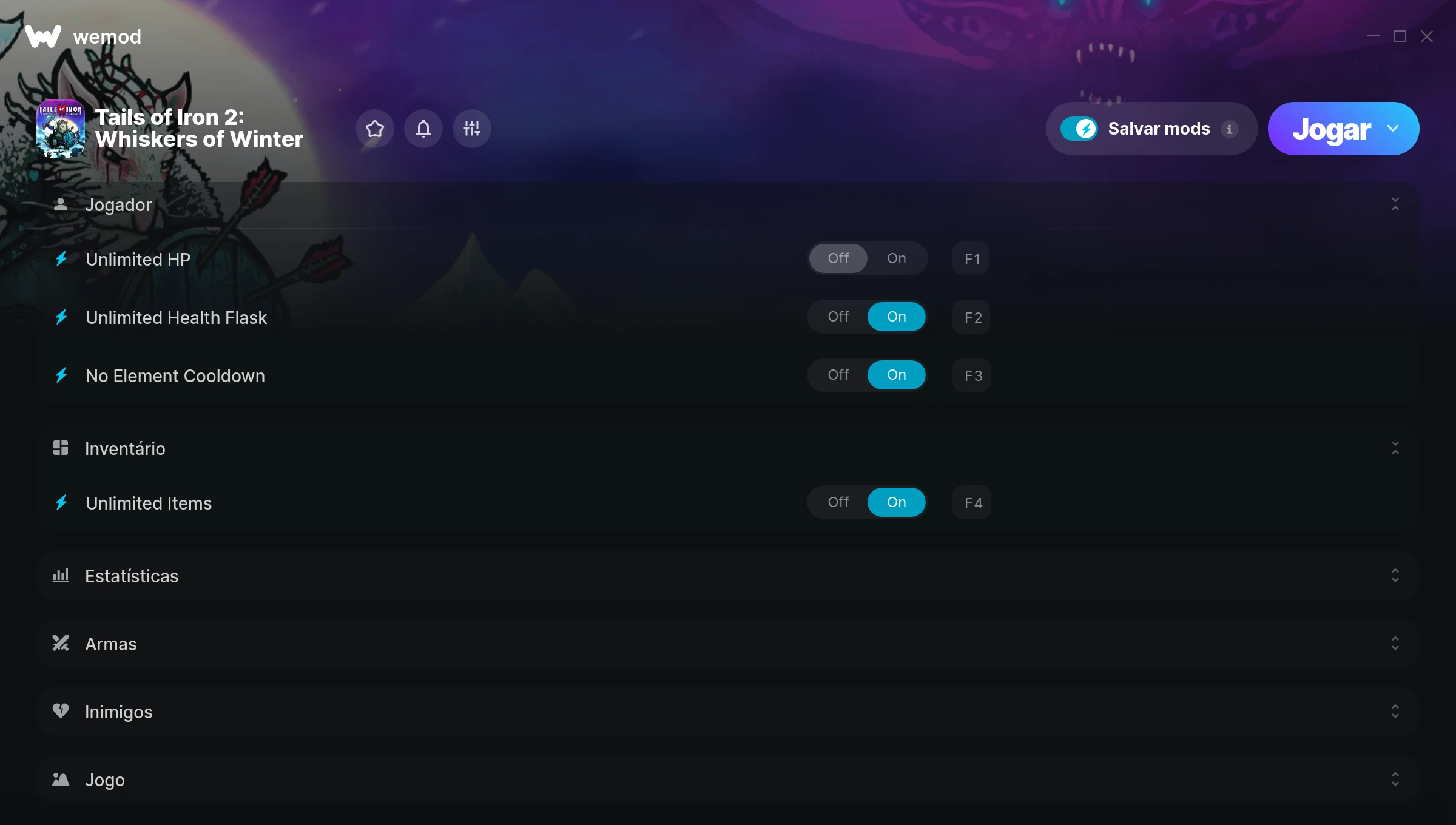The width and height of the screenshot is (1456, 825).
Task: Click the F3 hotkey for No Element Cooldown
Action: [x=972, y=375]
